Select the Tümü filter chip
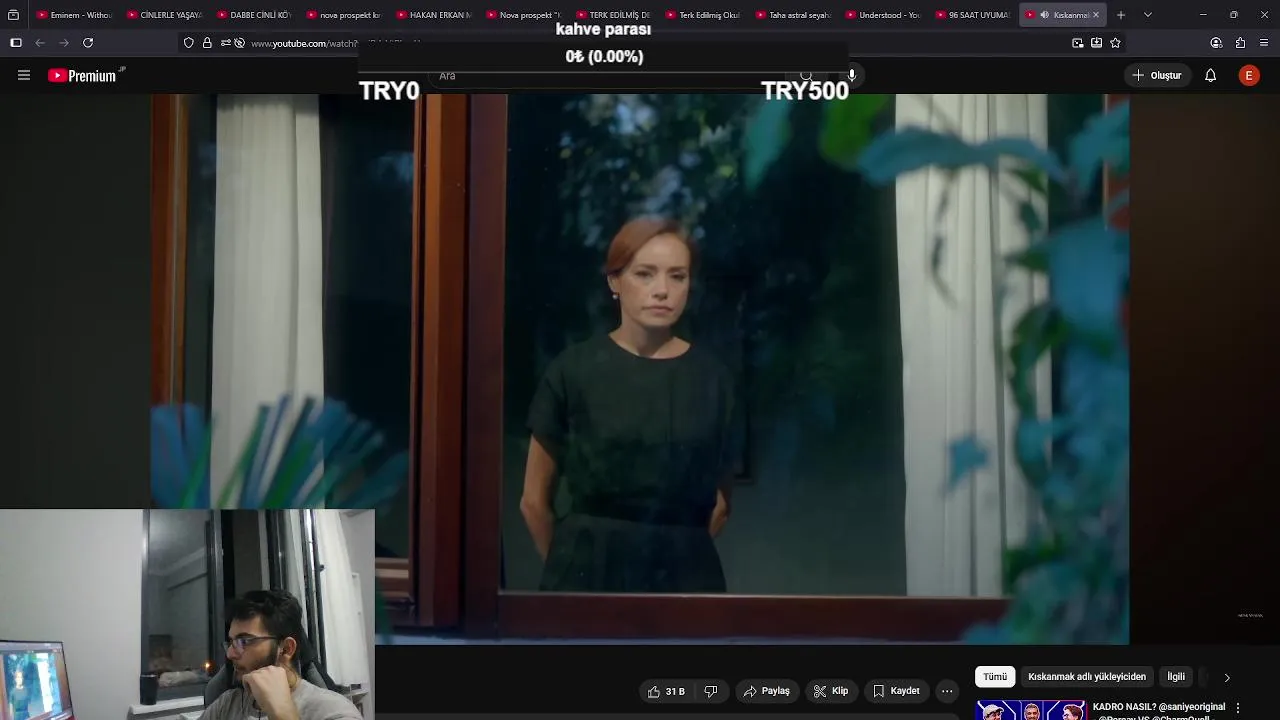1280x720 pixels. (995, 677)
